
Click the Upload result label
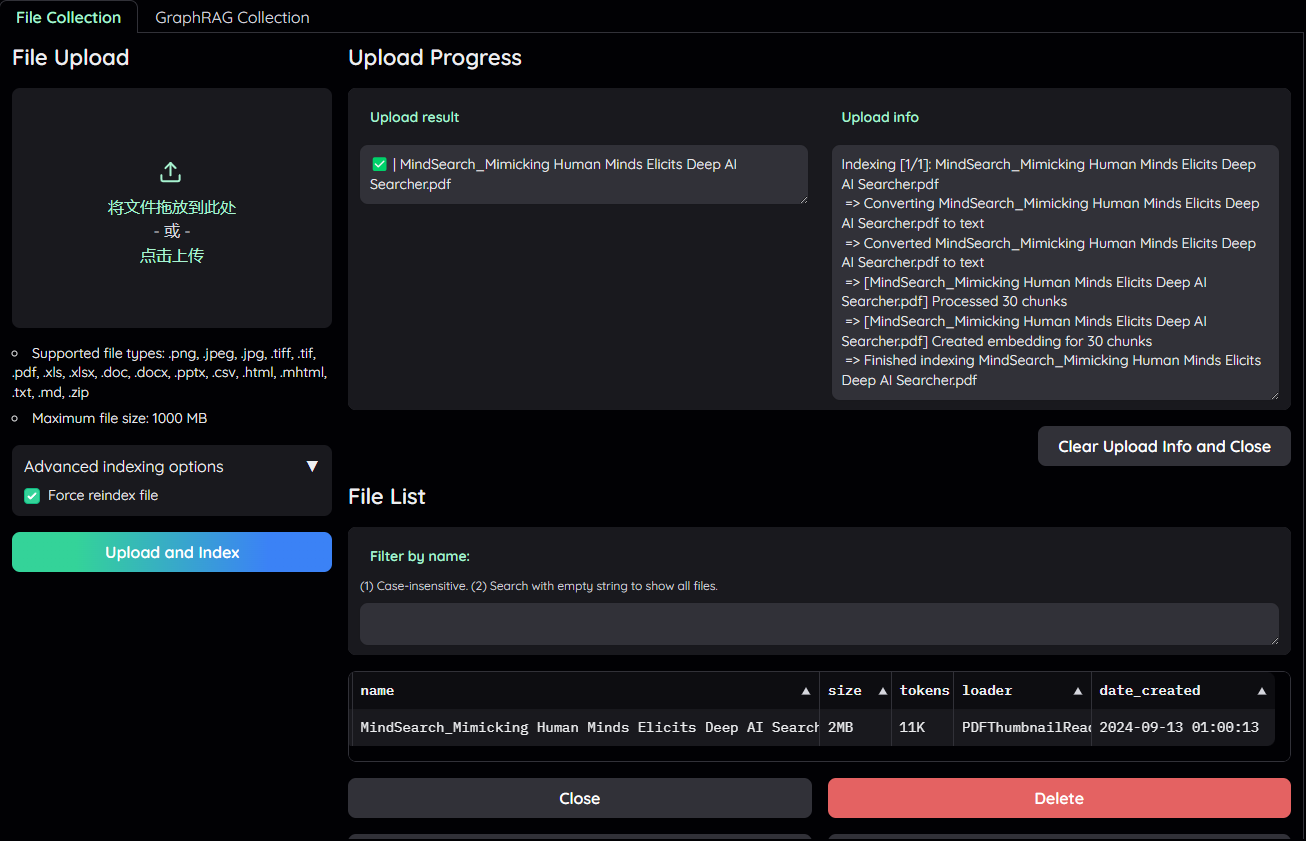coord(414,117)
